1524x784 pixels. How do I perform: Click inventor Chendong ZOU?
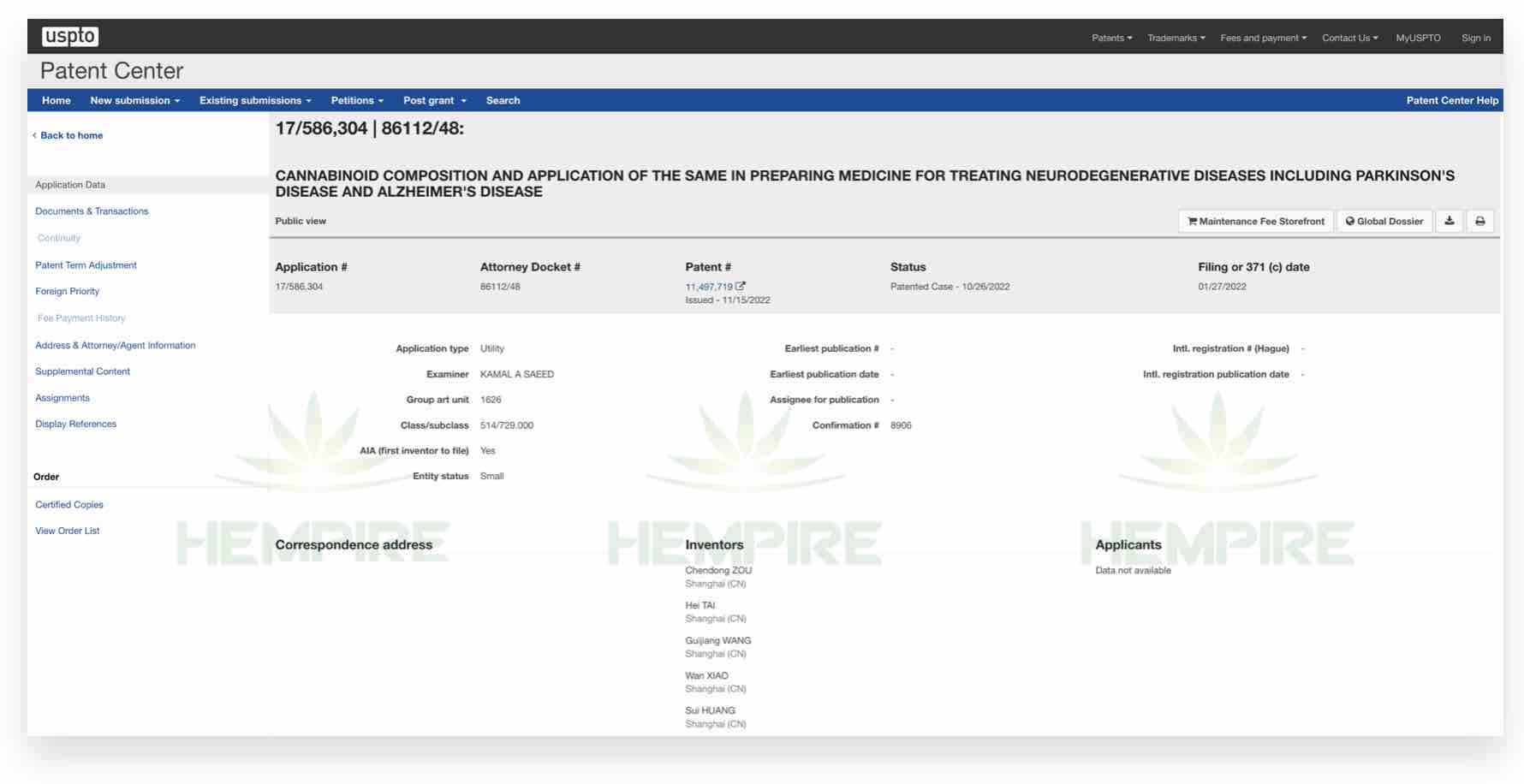click(718, 570)
